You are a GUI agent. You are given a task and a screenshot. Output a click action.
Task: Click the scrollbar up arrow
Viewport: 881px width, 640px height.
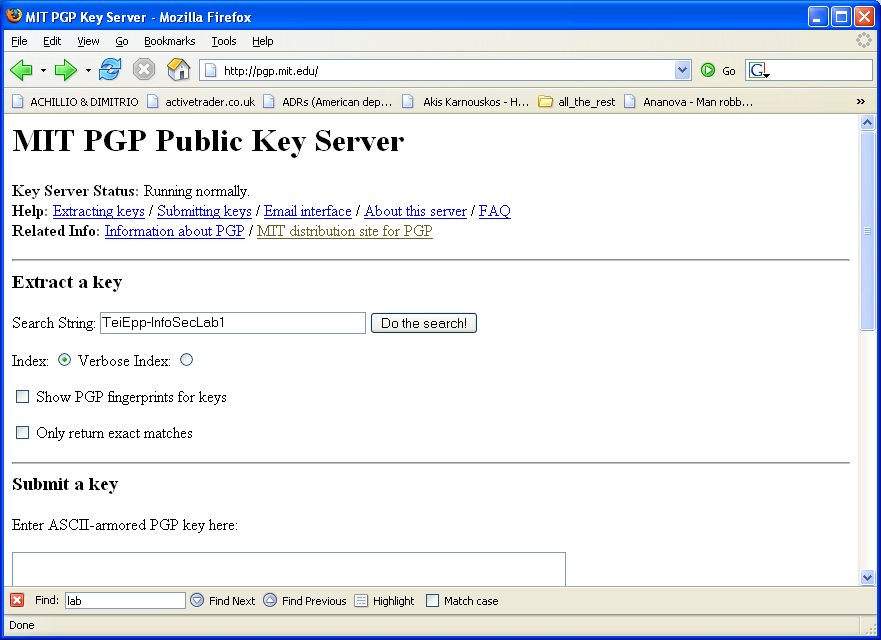click(868, 122)
